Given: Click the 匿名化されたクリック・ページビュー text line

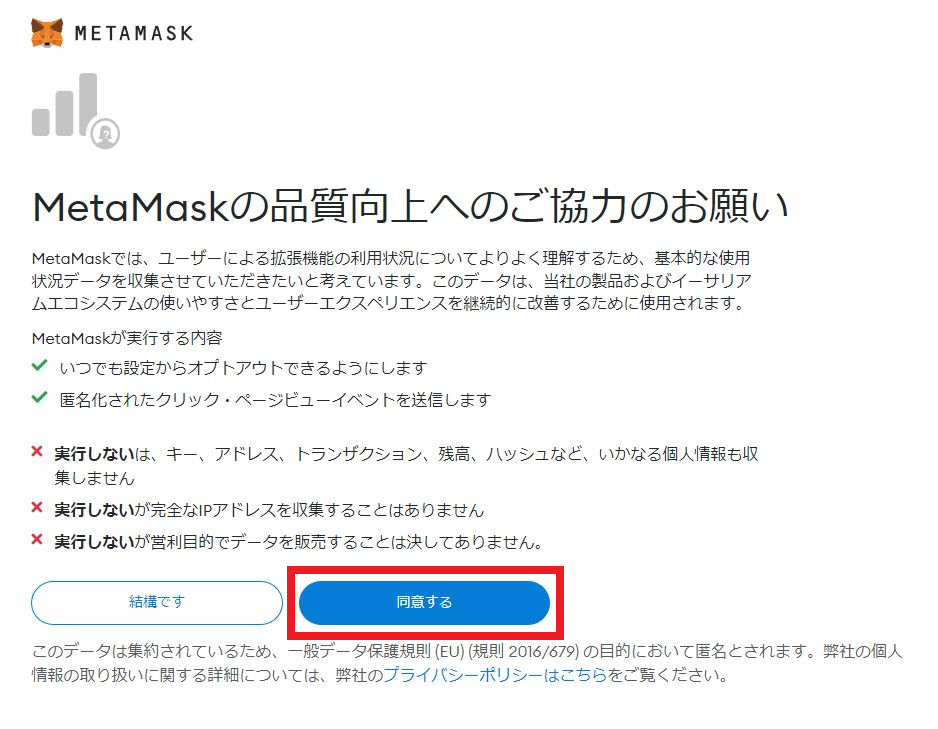Looking at the screenshot, I should pos(275,400).
